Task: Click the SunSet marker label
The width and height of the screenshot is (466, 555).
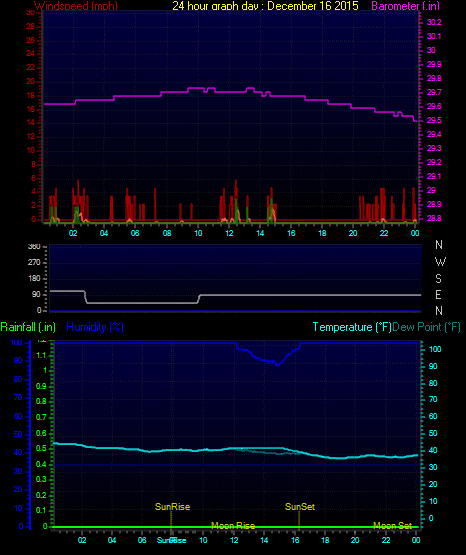Action: (300, 507)
